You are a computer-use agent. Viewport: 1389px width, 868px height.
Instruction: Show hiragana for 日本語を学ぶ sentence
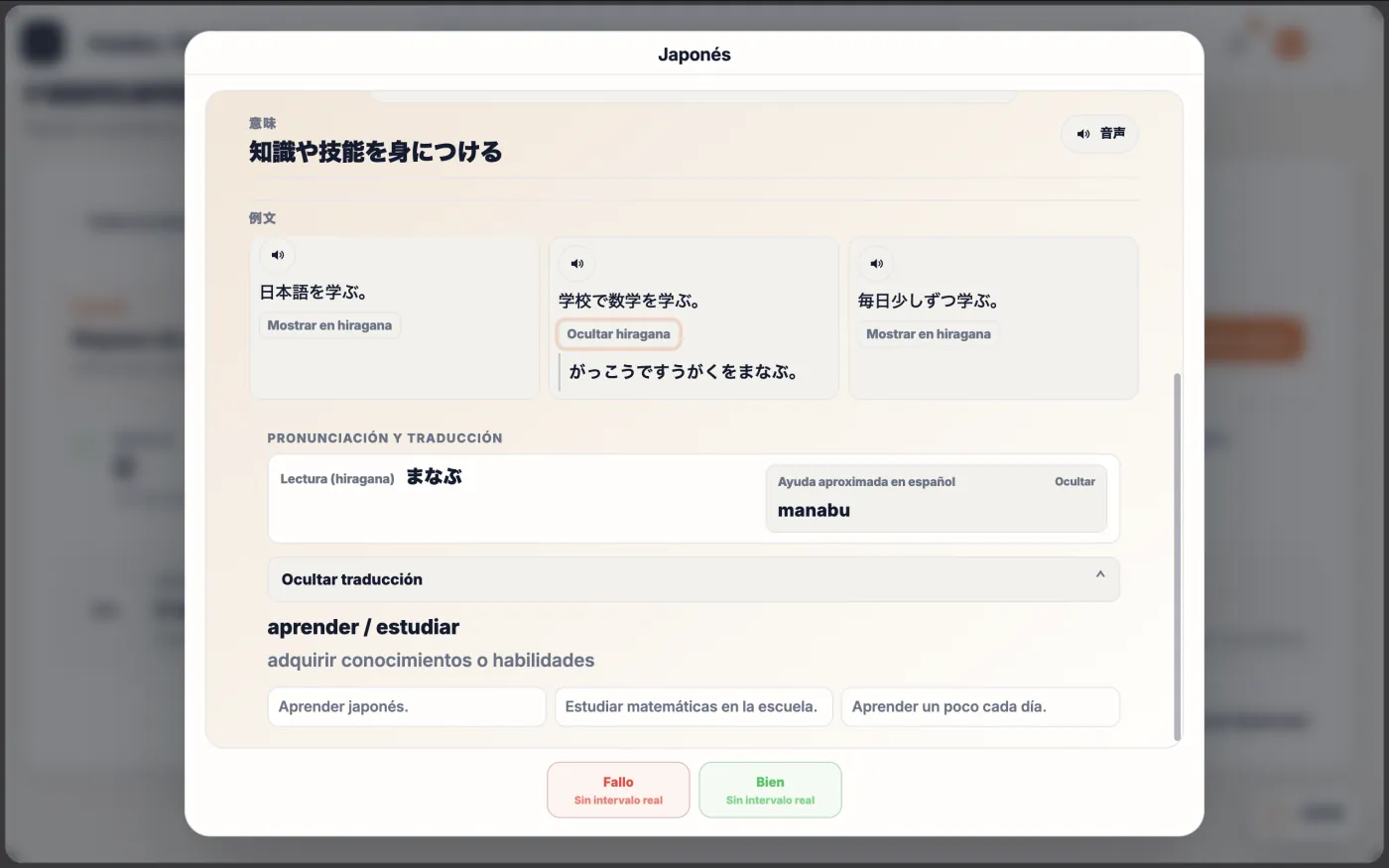(329, 325)
